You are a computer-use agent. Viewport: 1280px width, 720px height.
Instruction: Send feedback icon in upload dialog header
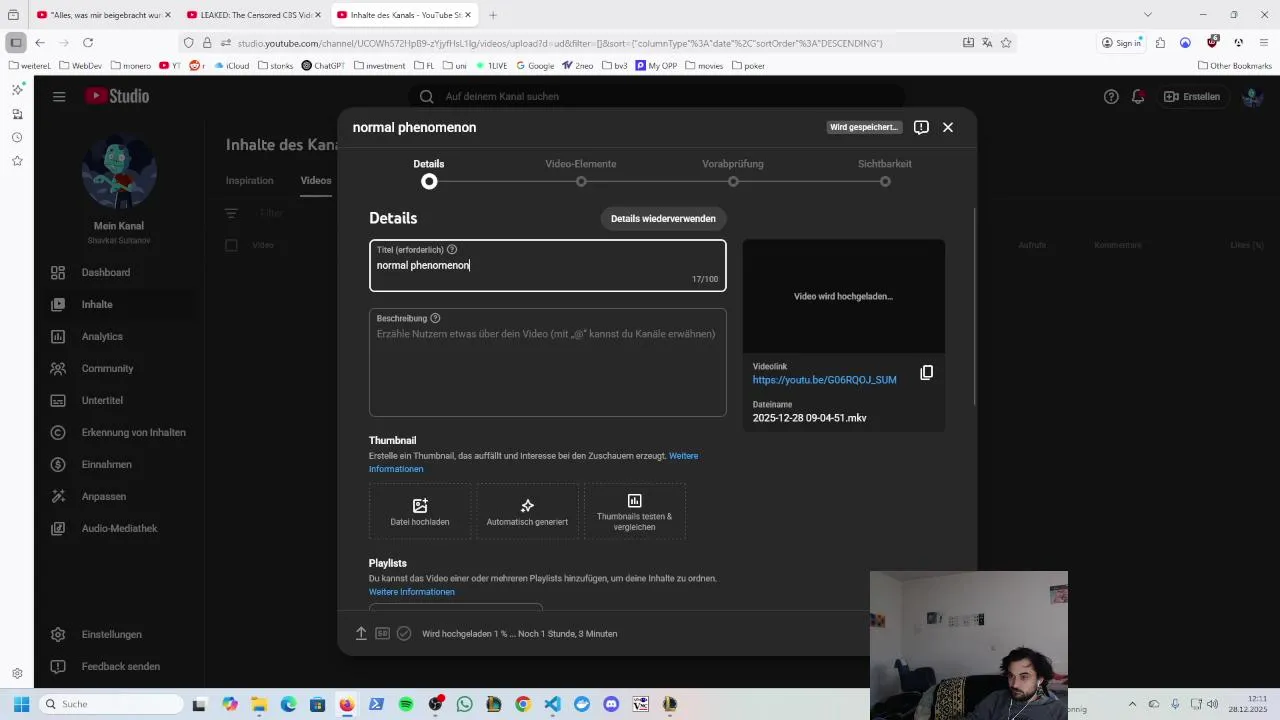[921, 127]
